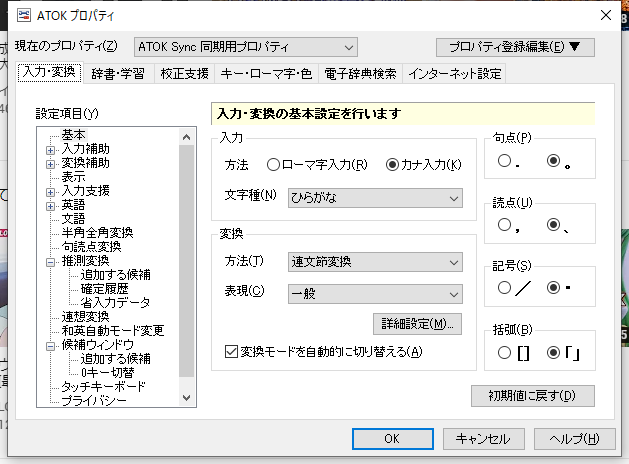
Task: Open the 変換方法 連文節変換 dropdown
Action: pos(375,262)
